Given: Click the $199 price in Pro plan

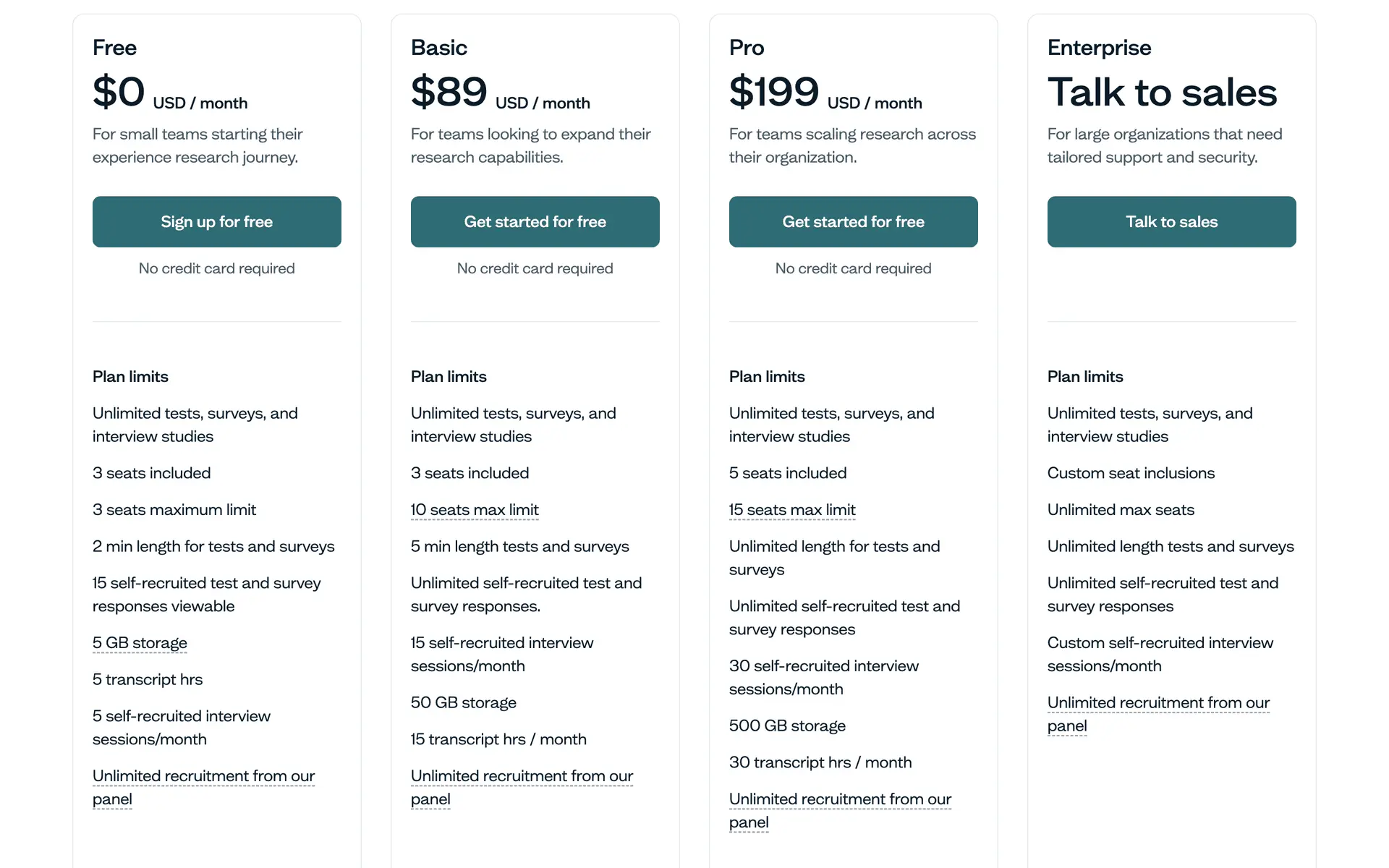Looking at the screenshot, I should [x=774, y=93].
